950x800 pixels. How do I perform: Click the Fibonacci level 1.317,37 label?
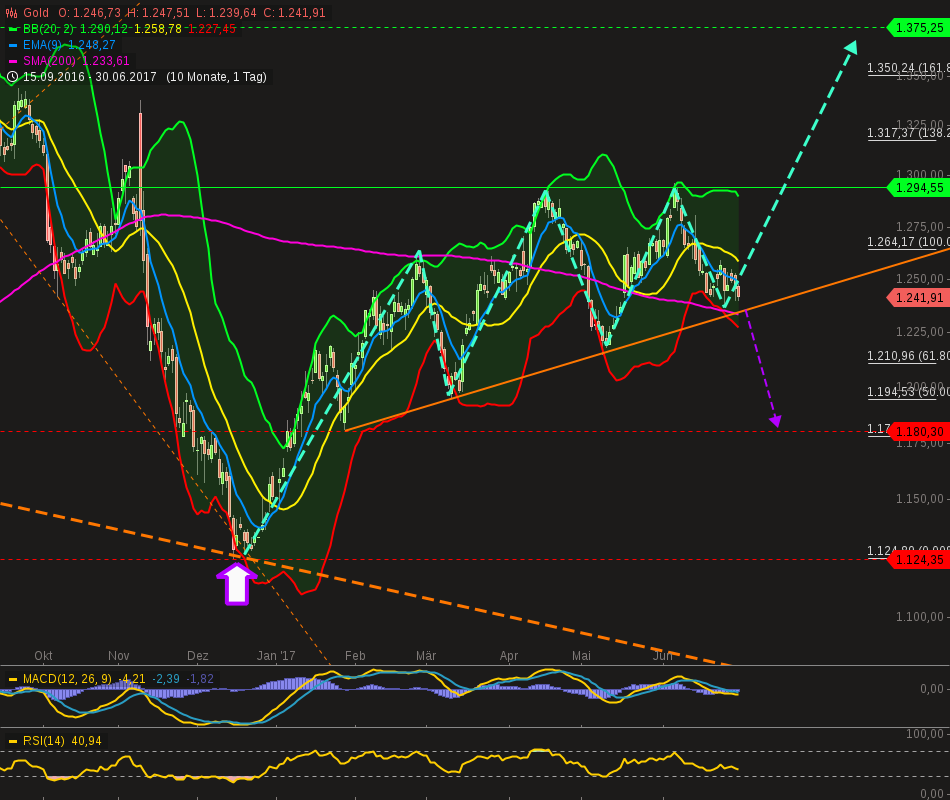click(x=908, y=133)
